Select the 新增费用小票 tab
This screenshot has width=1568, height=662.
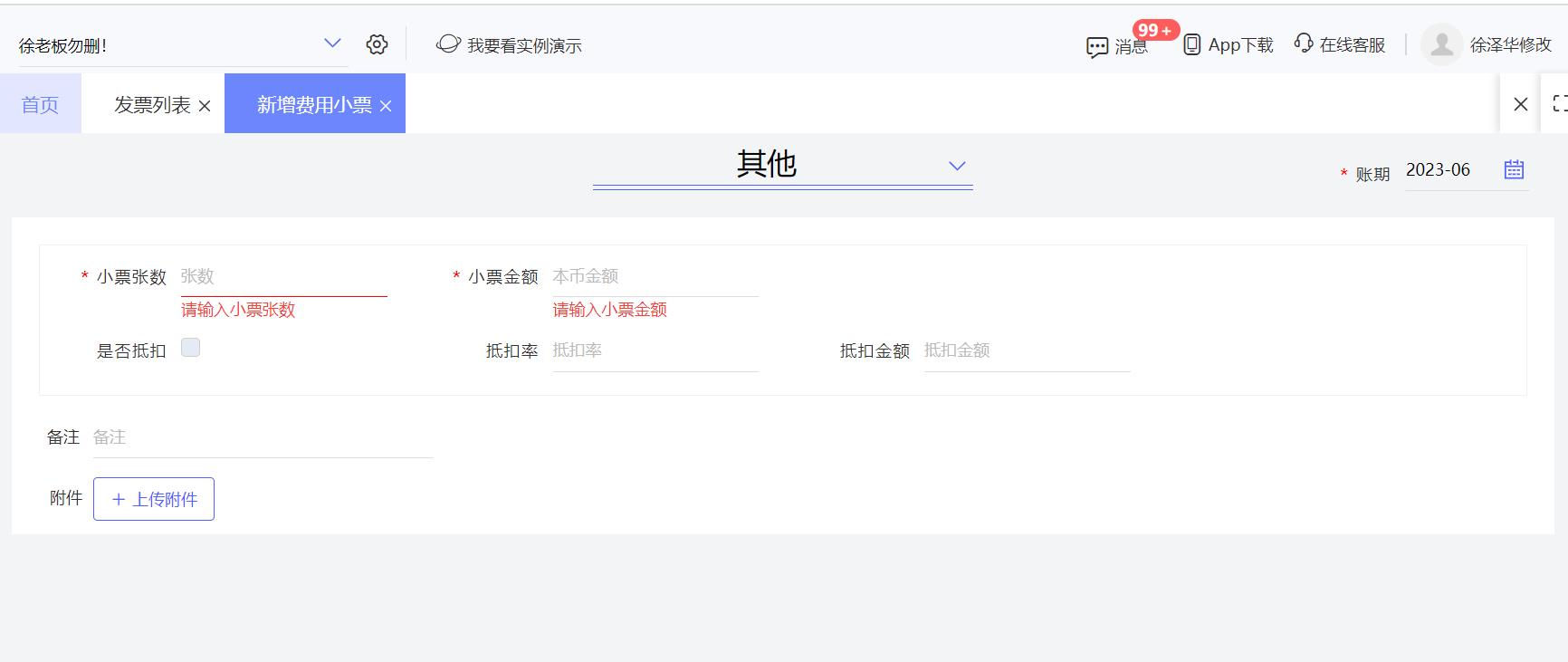314,105
